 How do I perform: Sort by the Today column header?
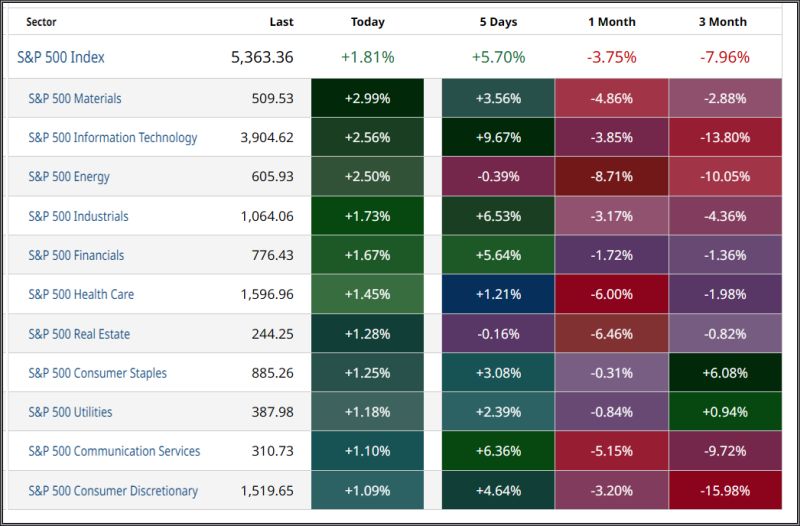[x=367, y=22]
